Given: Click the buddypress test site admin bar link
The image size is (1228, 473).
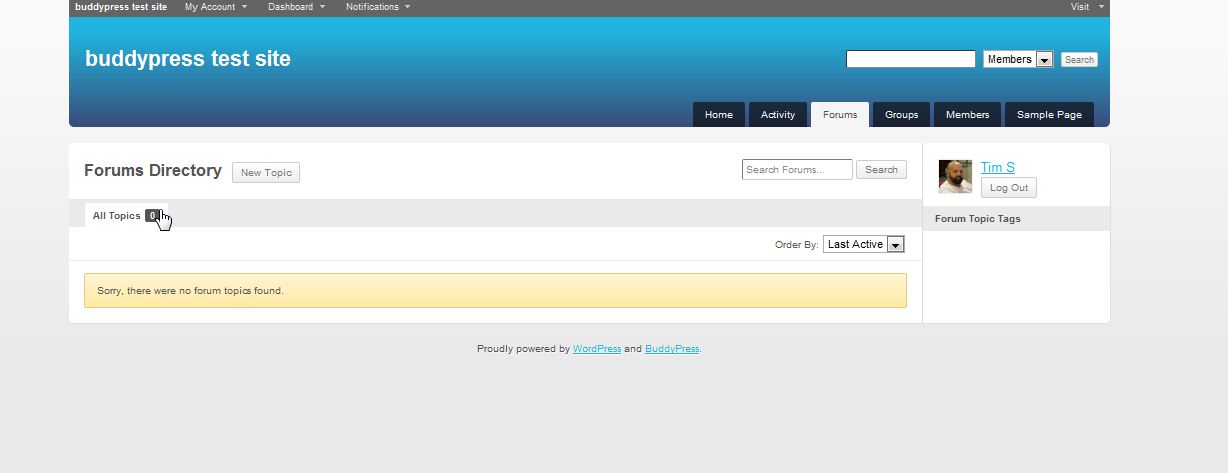Looking at the screenshot, I should pyautogui.click(x=121, y=7).
